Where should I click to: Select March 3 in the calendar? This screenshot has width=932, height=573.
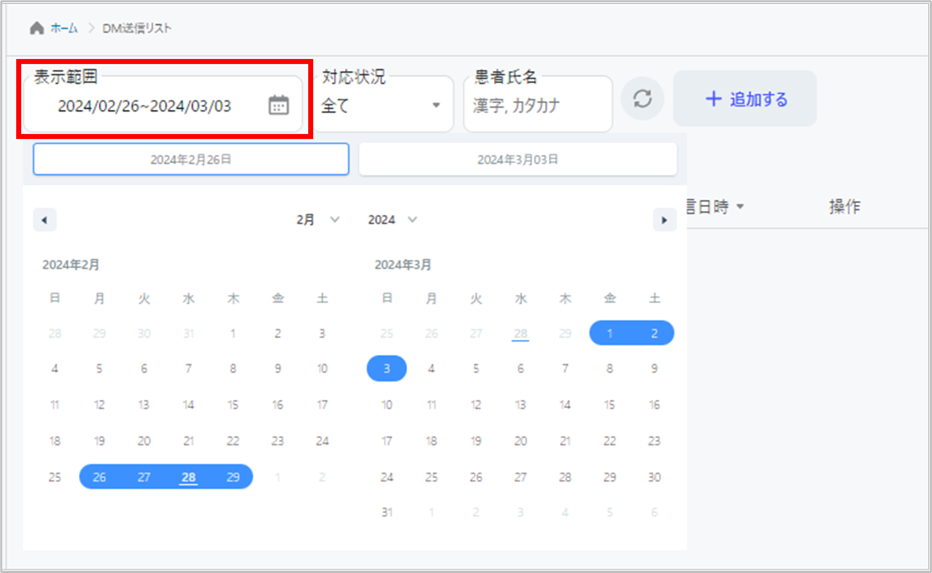click(387, 369)
